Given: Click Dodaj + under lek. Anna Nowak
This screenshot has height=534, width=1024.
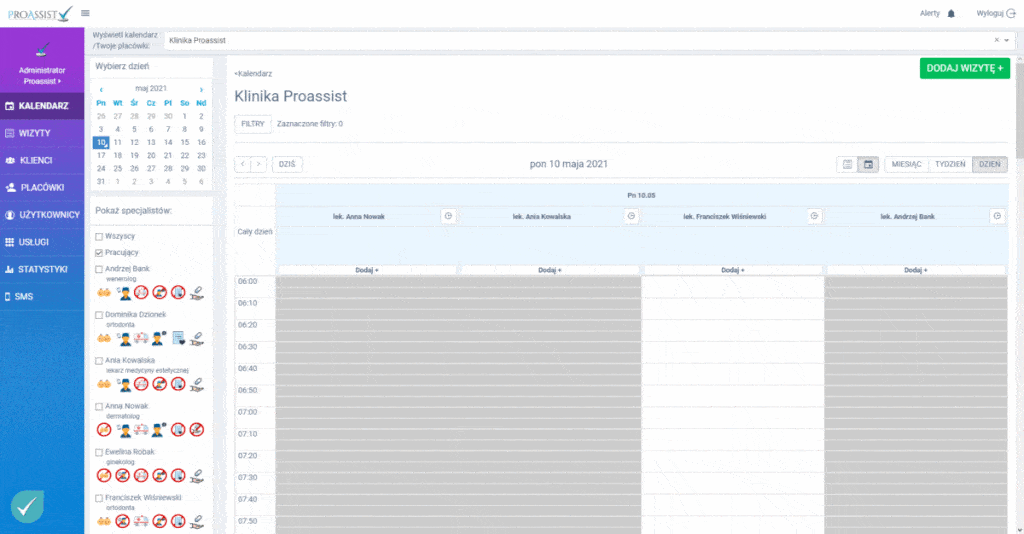Looking at the screenshot, I should [x=367, y=270].
